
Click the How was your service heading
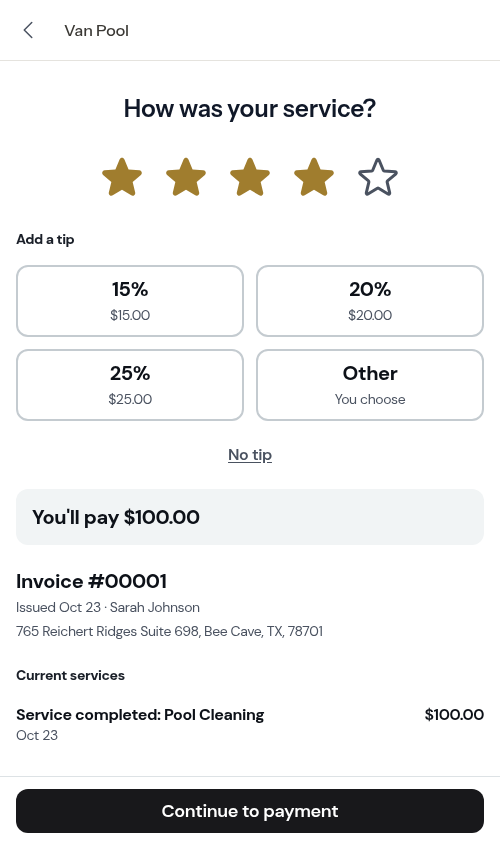(x=250, y=108)
